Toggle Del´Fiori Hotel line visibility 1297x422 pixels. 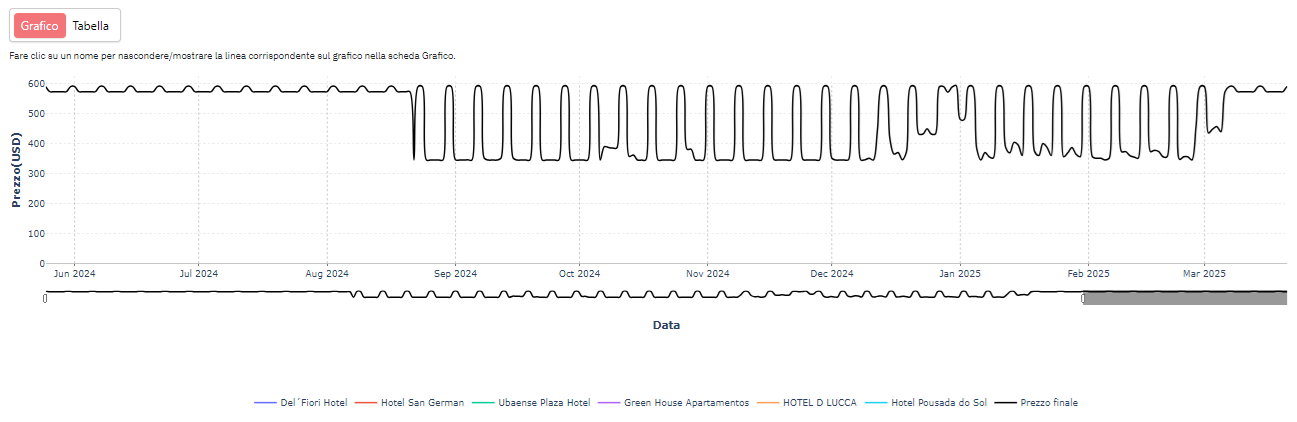pos(314,403)
